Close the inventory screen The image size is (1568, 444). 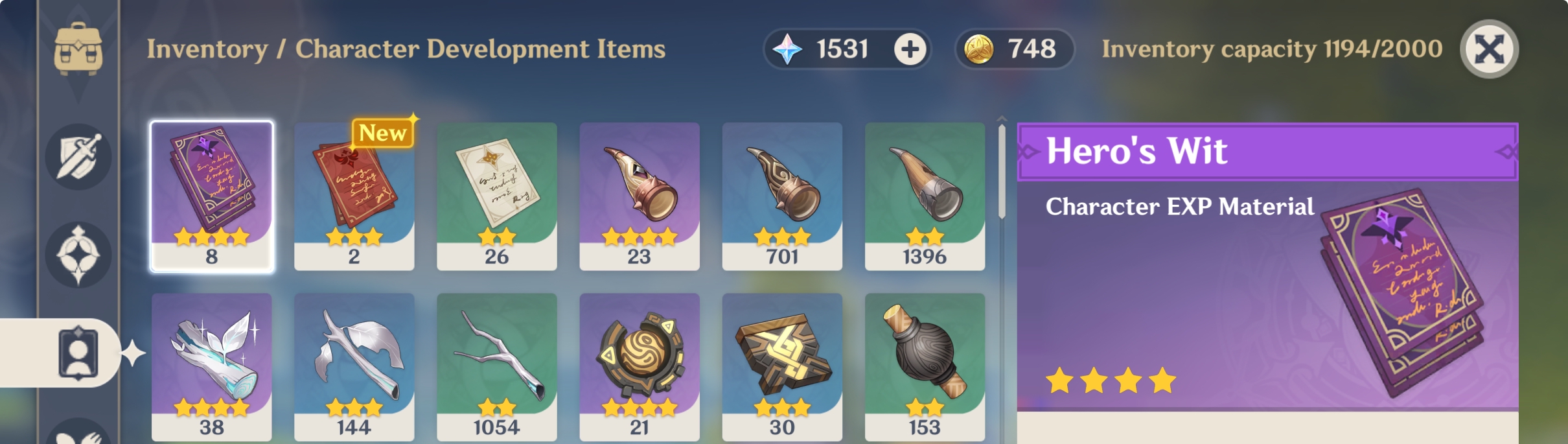1489,49
